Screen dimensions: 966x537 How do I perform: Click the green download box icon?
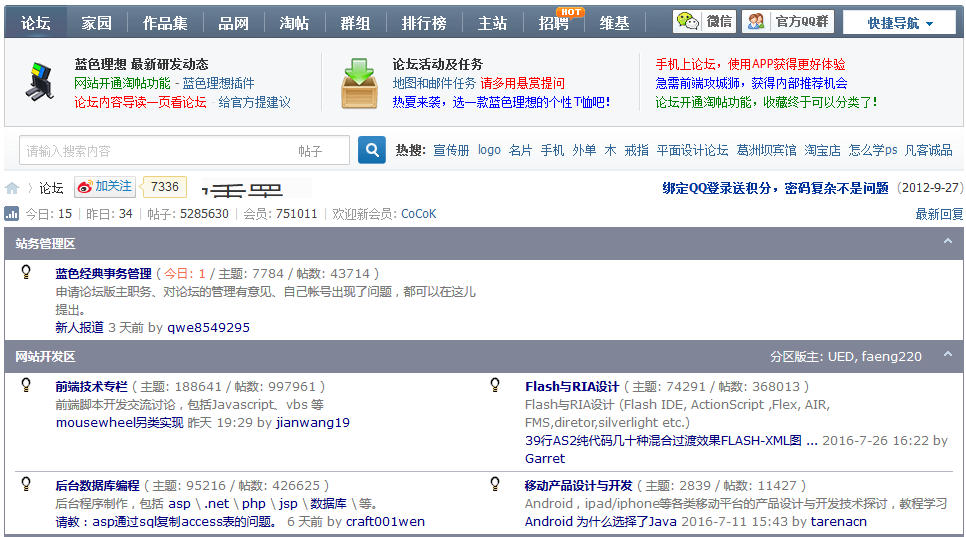359,83
